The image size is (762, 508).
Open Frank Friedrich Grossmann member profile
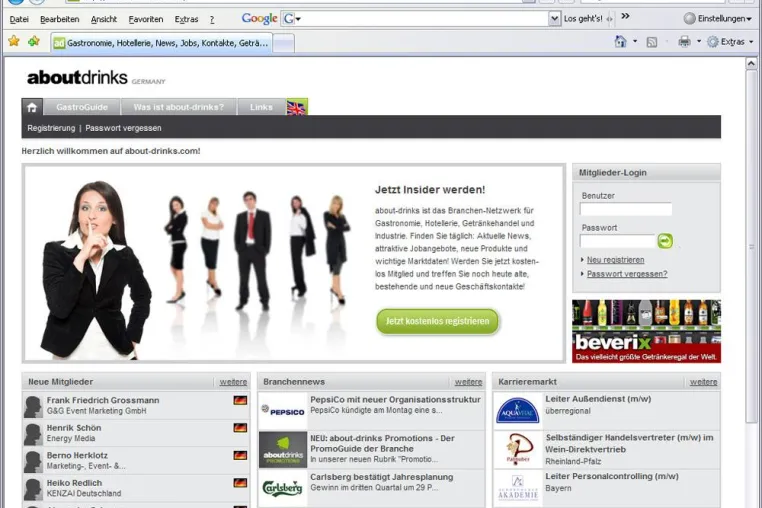(x=103, y=400)
